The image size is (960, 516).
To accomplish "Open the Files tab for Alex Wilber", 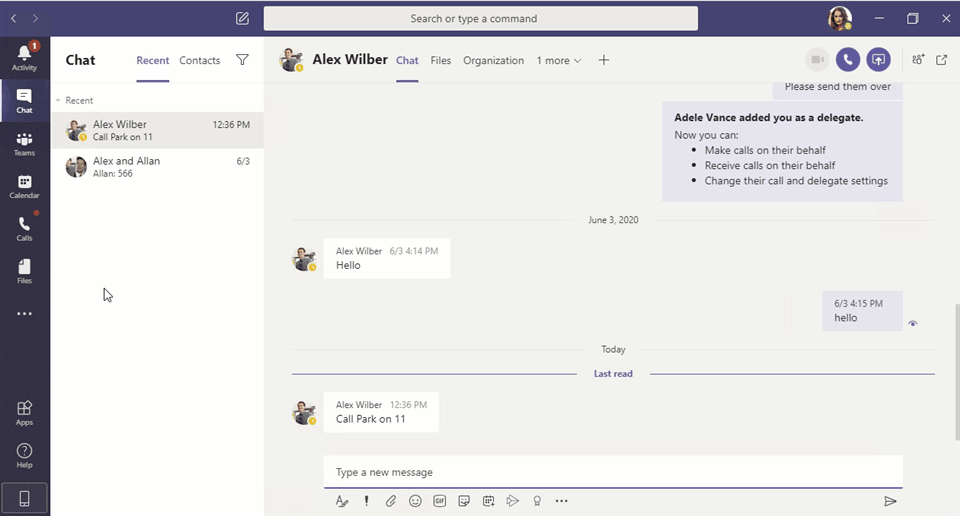I will click(440, 61).
